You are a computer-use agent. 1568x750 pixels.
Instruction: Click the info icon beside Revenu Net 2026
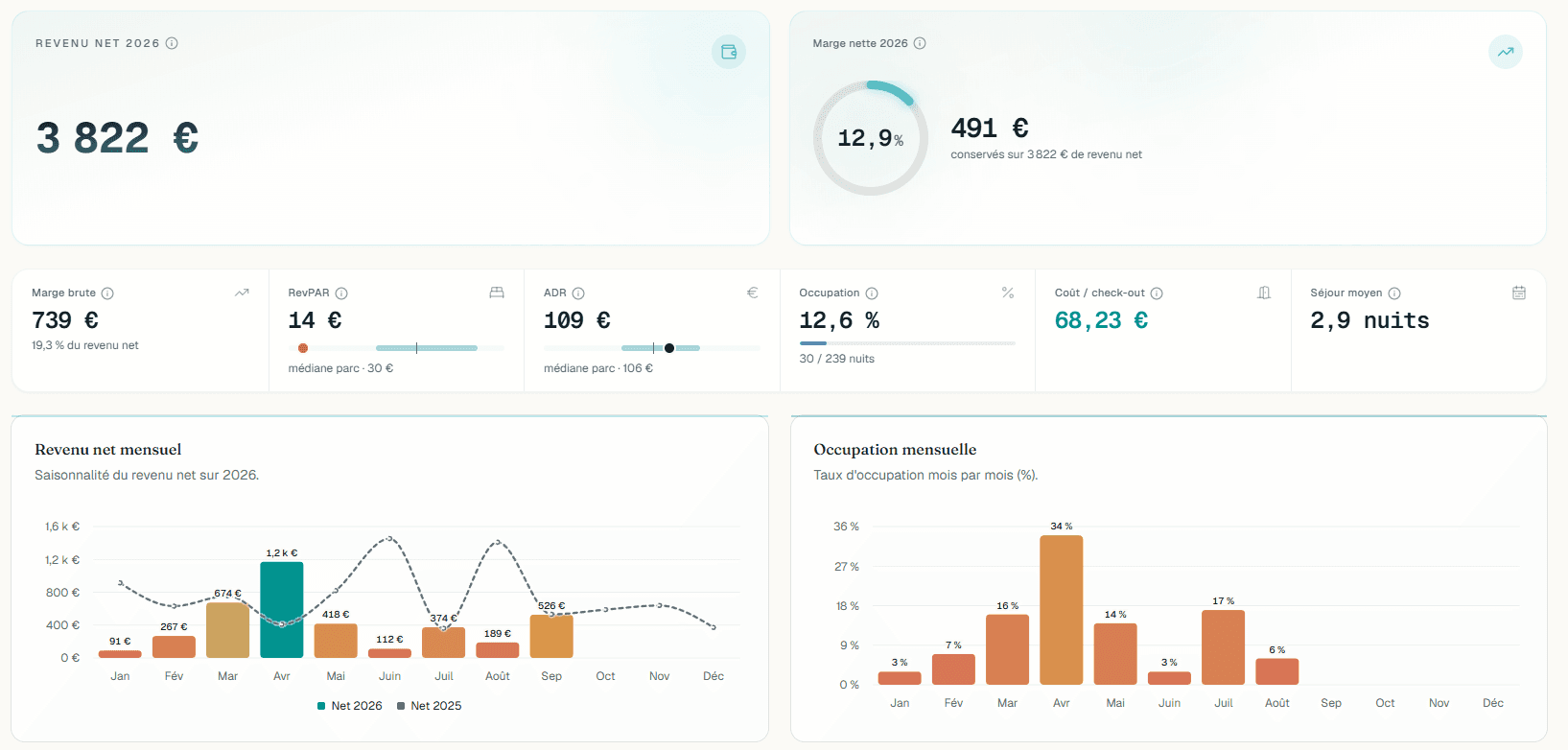point(172,43)
